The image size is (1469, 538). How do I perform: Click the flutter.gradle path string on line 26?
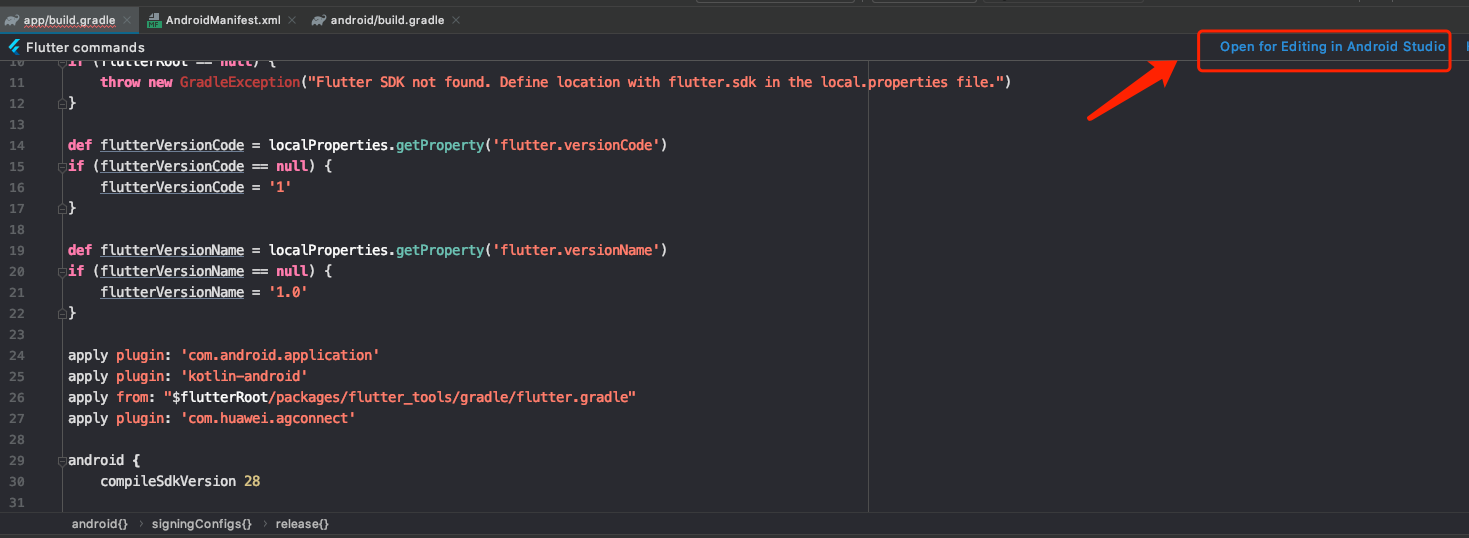[x=400, y=397]
